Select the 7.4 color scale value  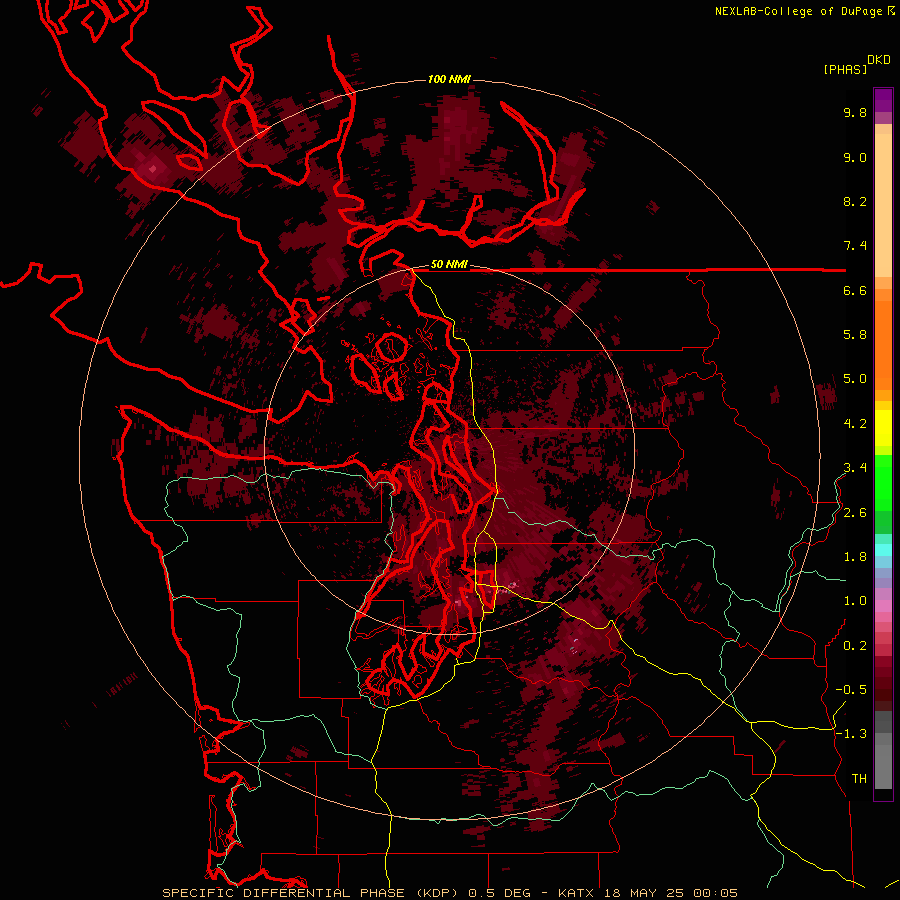(855, 246)
